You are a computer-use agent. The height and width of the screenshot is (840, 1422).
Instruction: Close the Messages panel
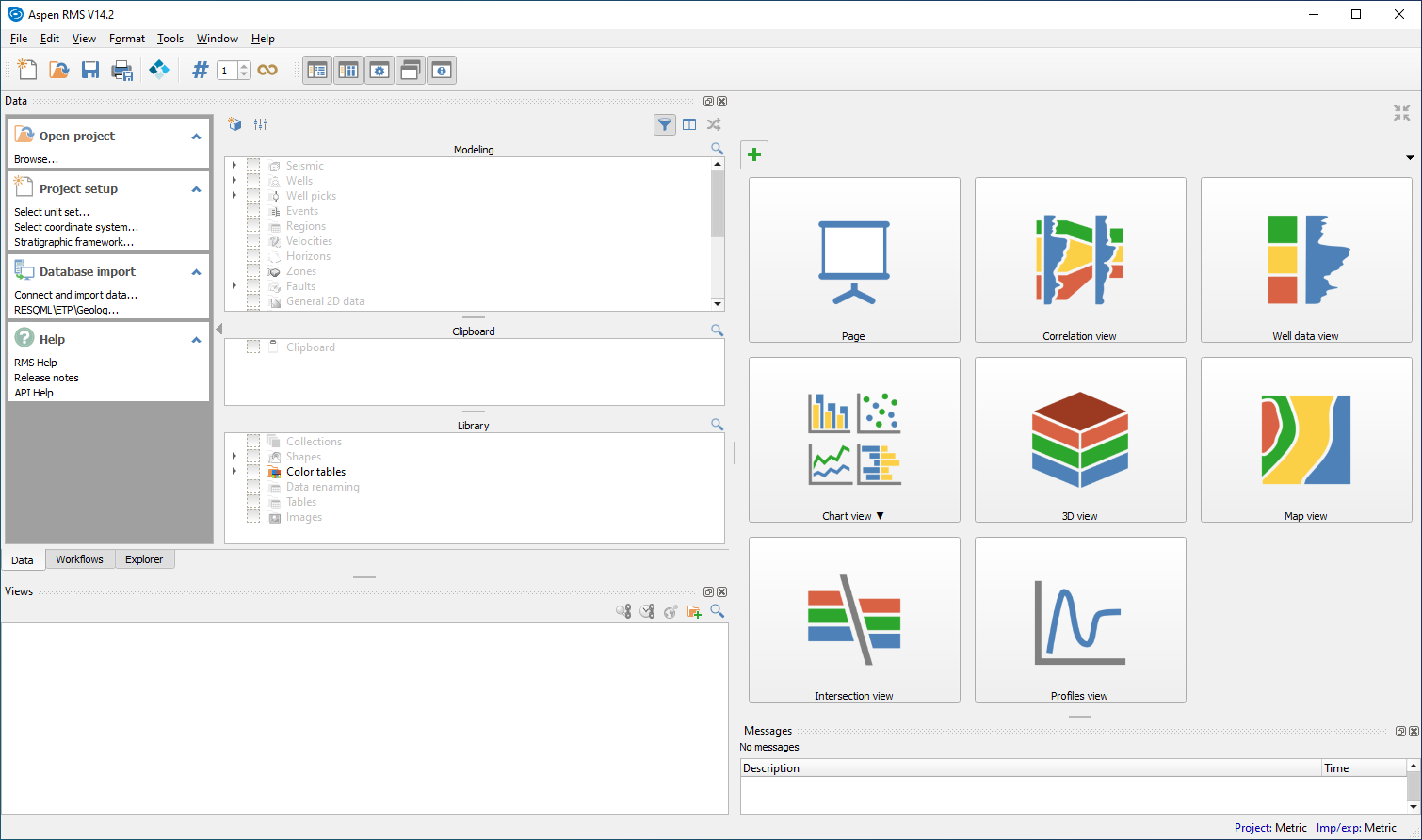[1414, 731]
